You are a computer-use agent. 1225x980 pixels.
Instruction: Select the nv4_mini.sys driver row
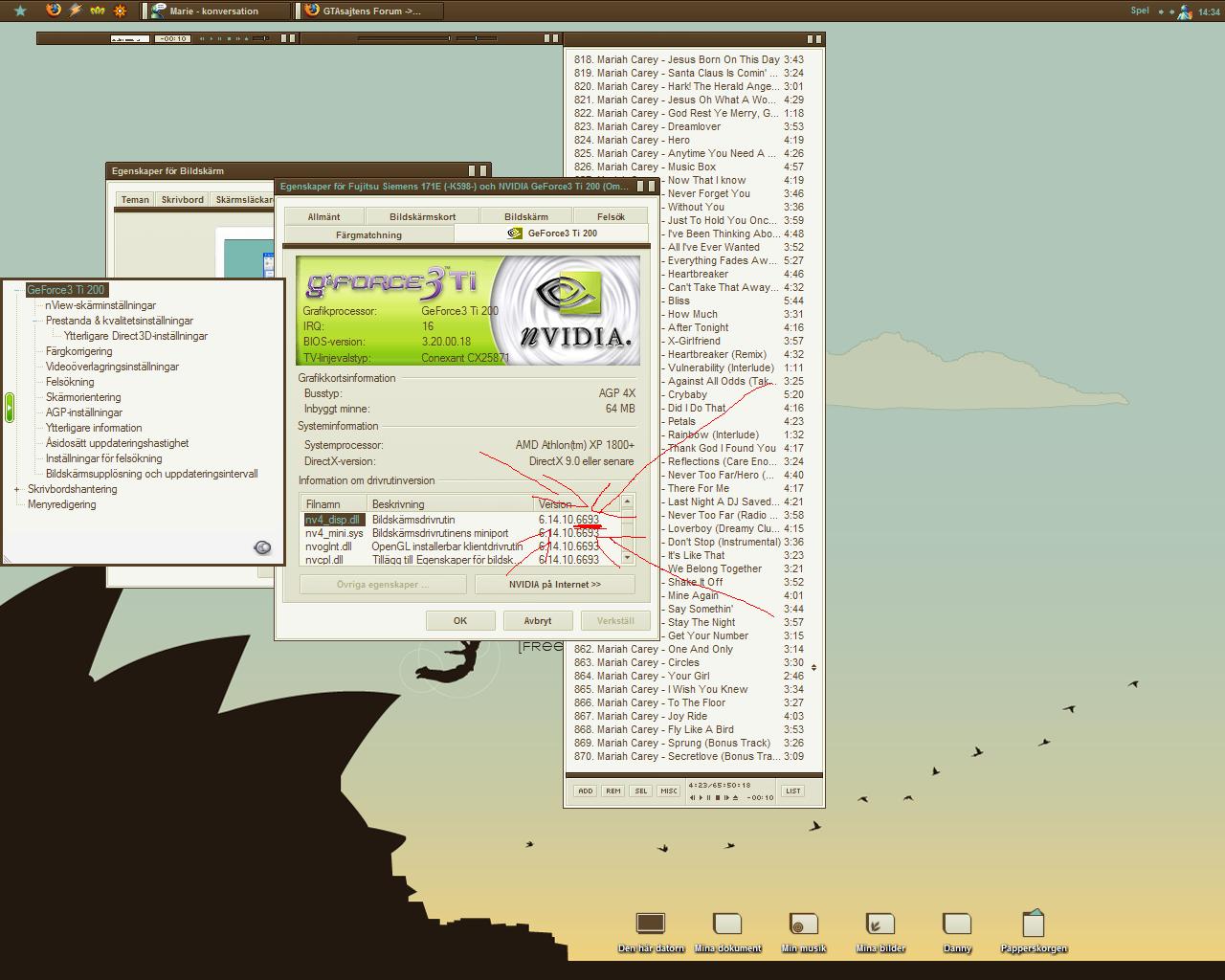[x=461, y=533]
